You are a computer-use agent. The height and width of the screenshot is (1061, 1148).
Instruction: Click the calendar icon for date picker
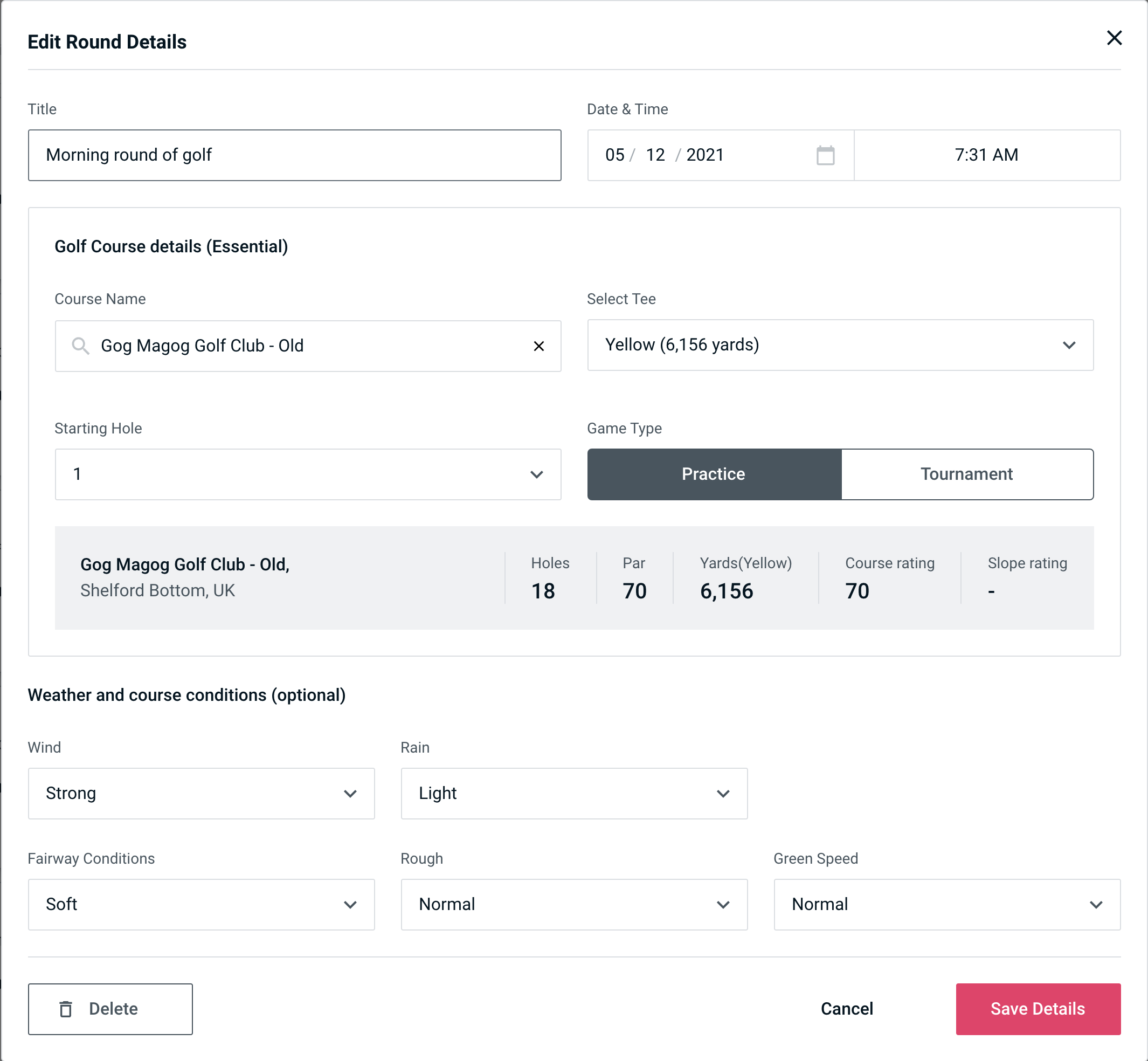(x=824, y=155)
